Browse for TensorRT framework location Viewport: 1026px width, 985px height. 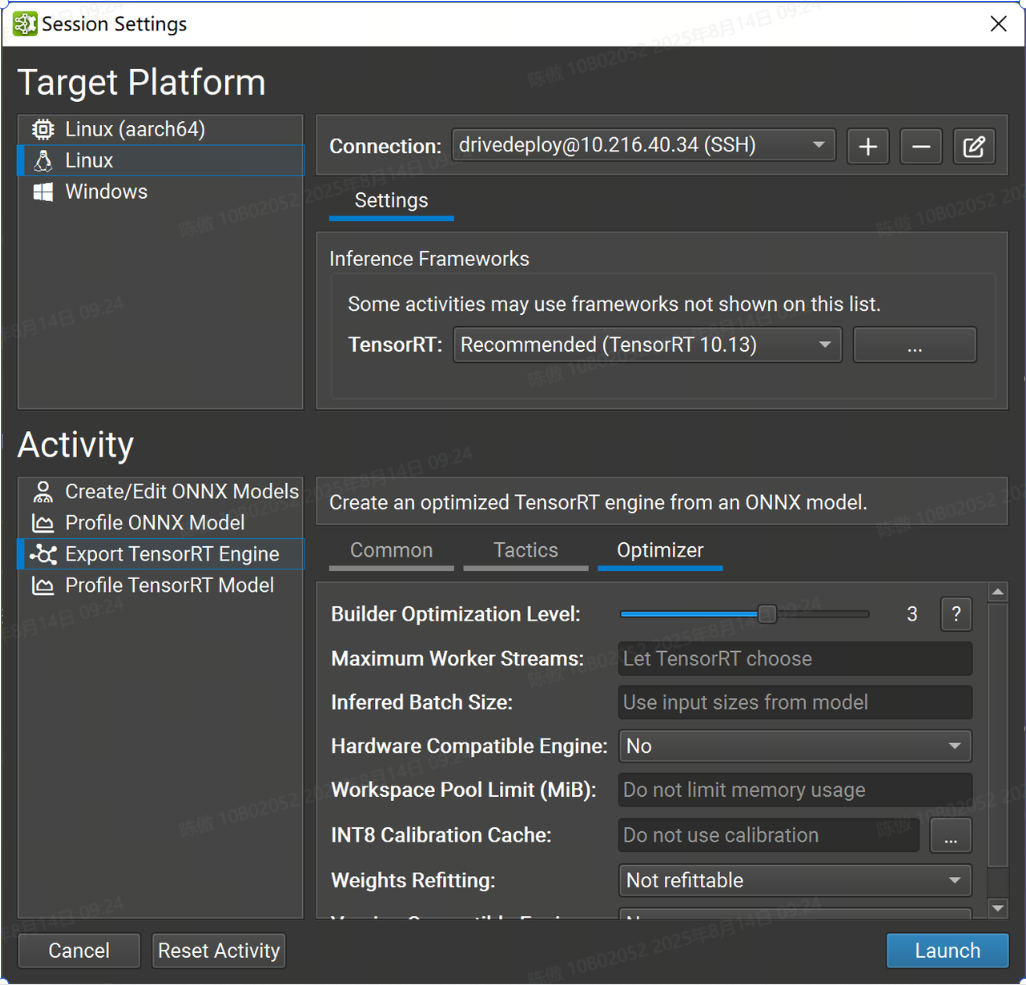click(x=915, y=345)
